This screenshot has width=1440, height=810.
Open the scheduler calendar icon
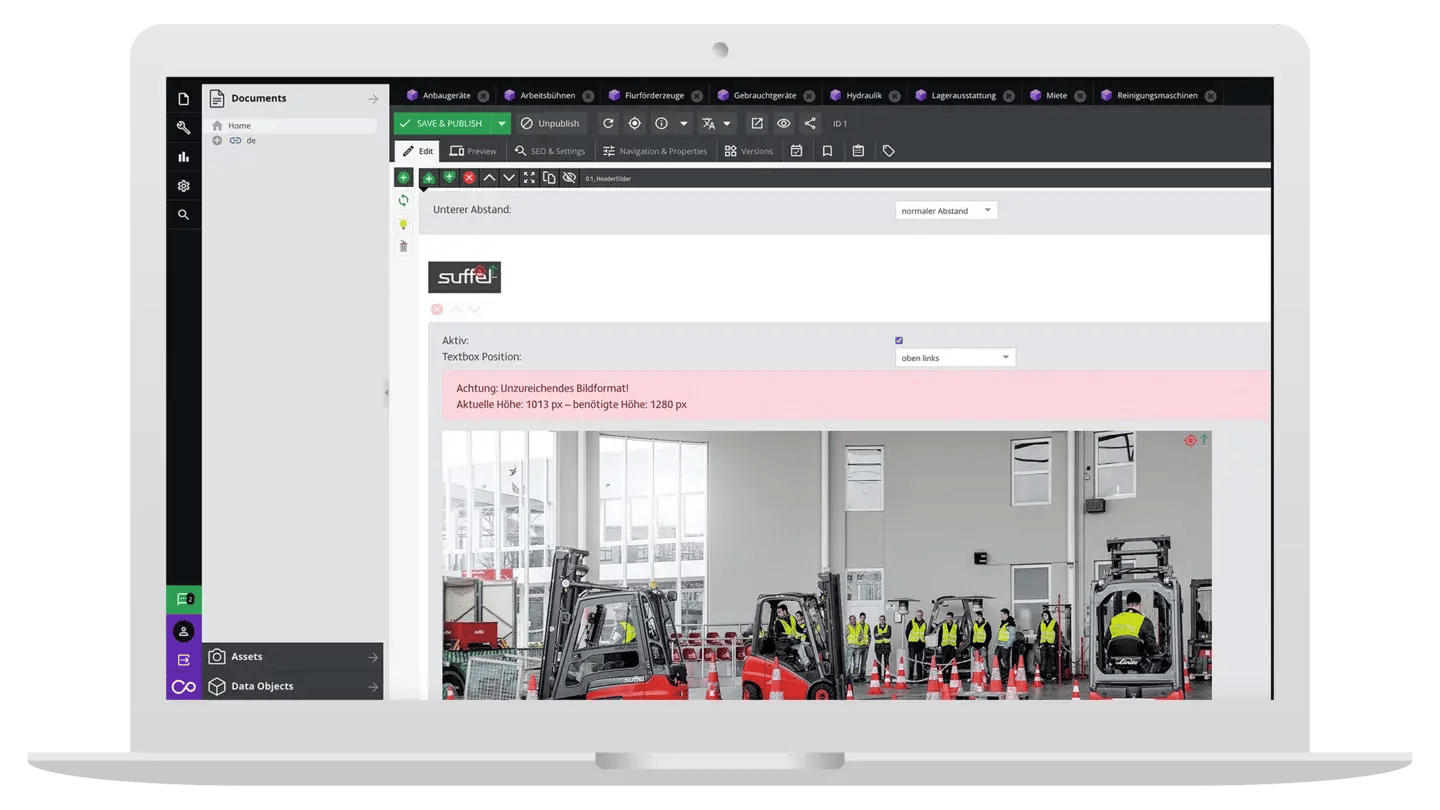[795, 150]
